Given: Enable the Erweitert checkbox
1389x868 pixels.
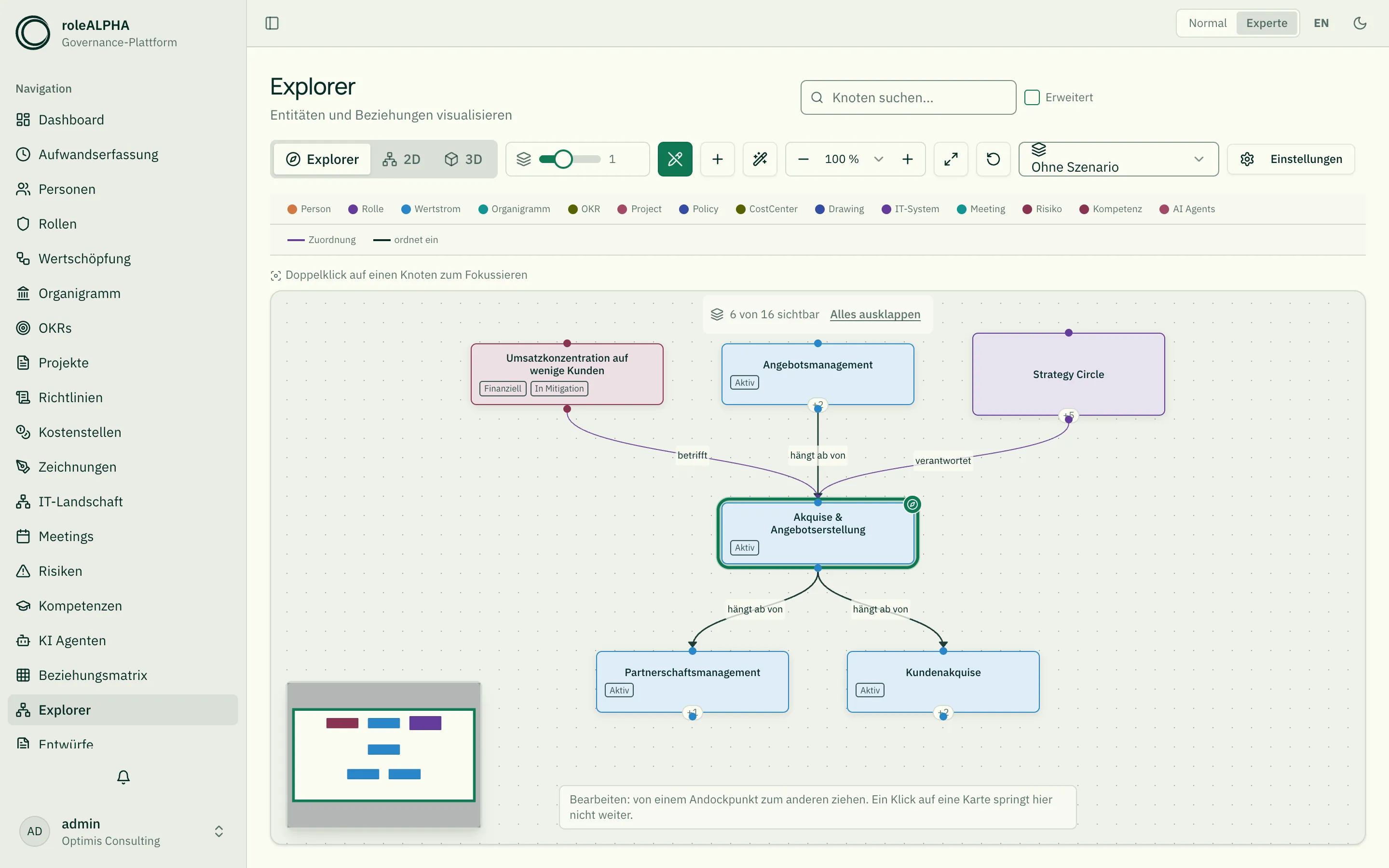Looking at the screenshot, I should (1032, 97).
